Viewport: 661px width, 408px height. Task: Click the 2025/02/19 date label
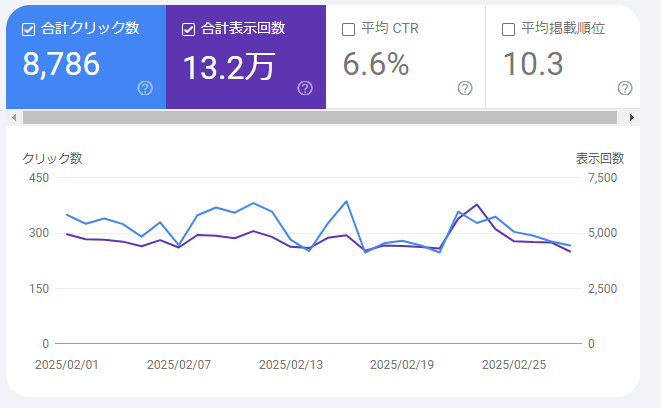pyautogui.click(x=402, y=365)
